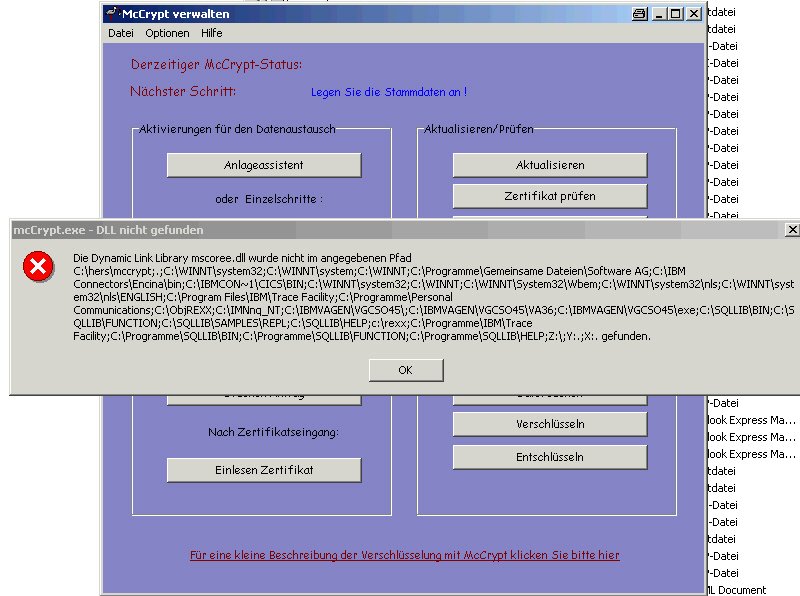The image size is (800, 596).
Task: Click 'oder Einzelschritte :' label
Action: [x=269, y=199]
